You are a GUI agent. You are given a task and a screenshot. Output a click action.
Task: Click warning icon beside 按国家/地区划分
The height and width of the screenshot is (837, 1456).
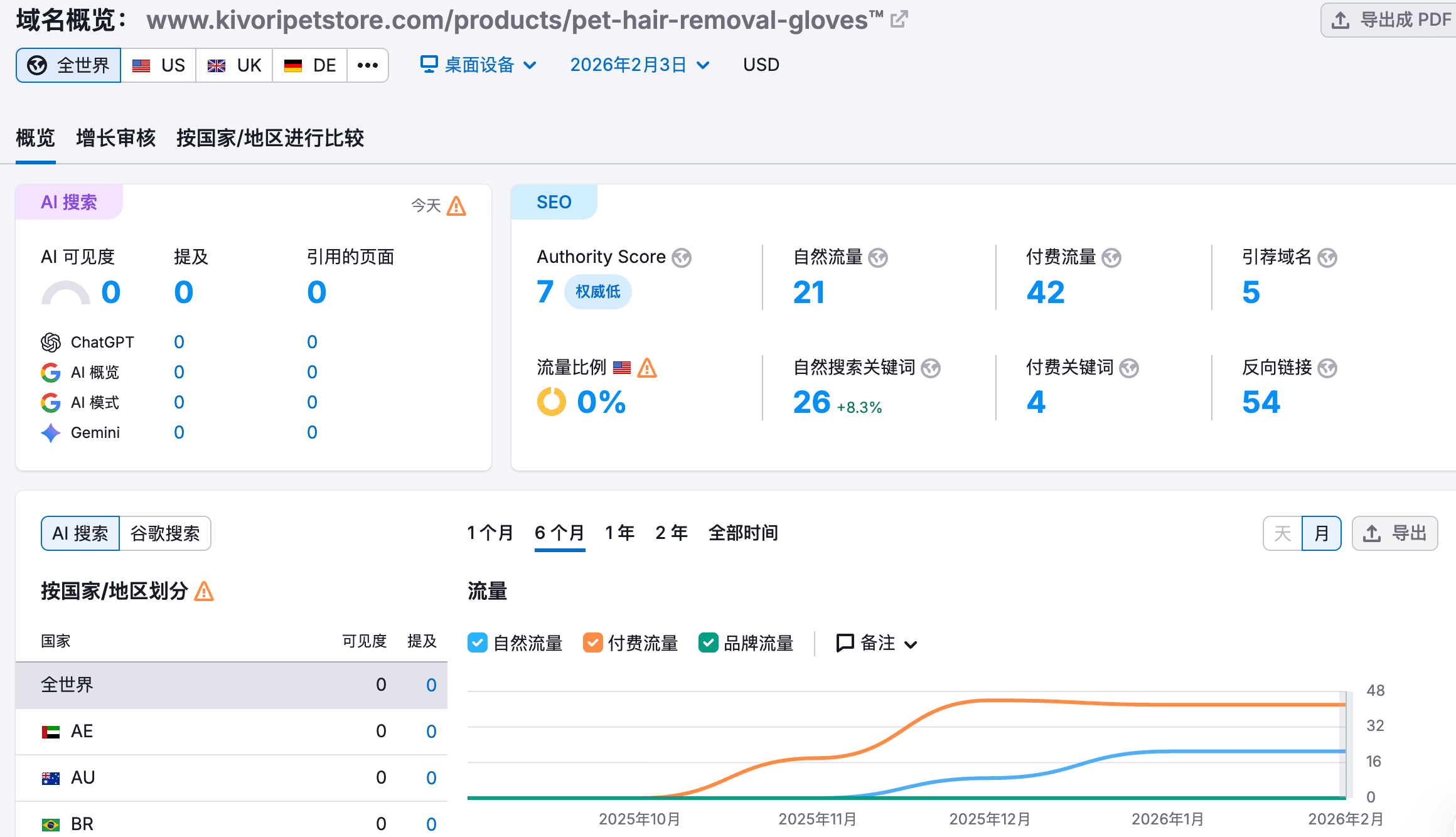pos(204,591)
